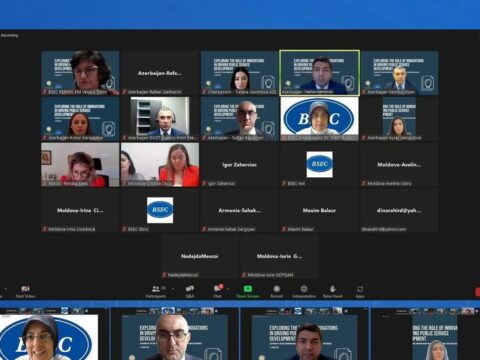Click muted mic icon beside Moldova-Avelina label
480x360 pixels.
point(364,183)
